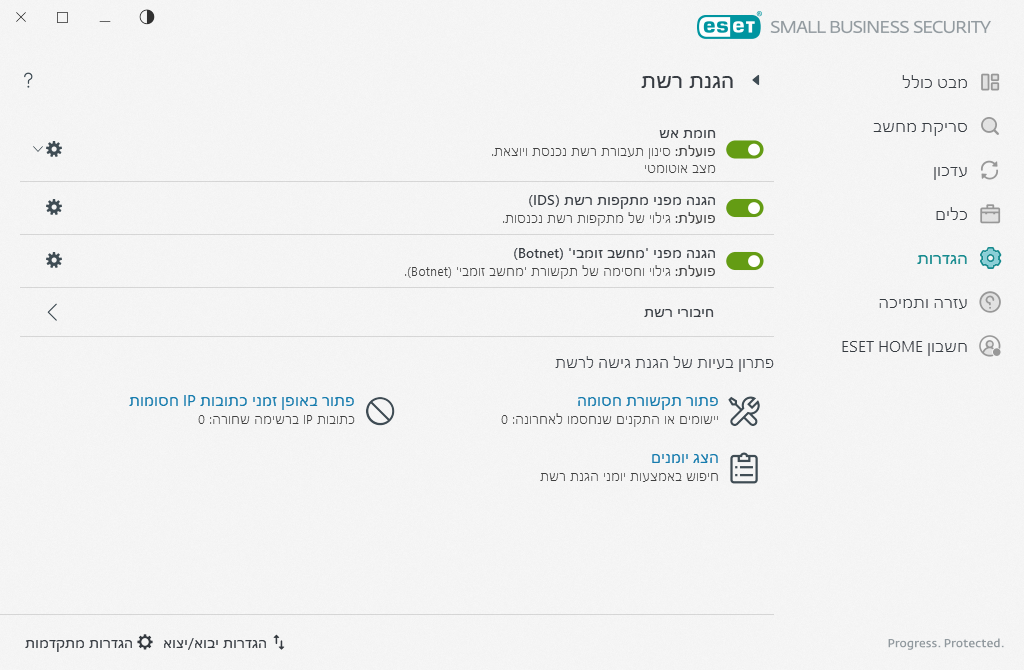Screen dimensions: 1024x670
Task: Click the wrench icon for blocked communication troubleshooting
Action: [x=744, y=410]
